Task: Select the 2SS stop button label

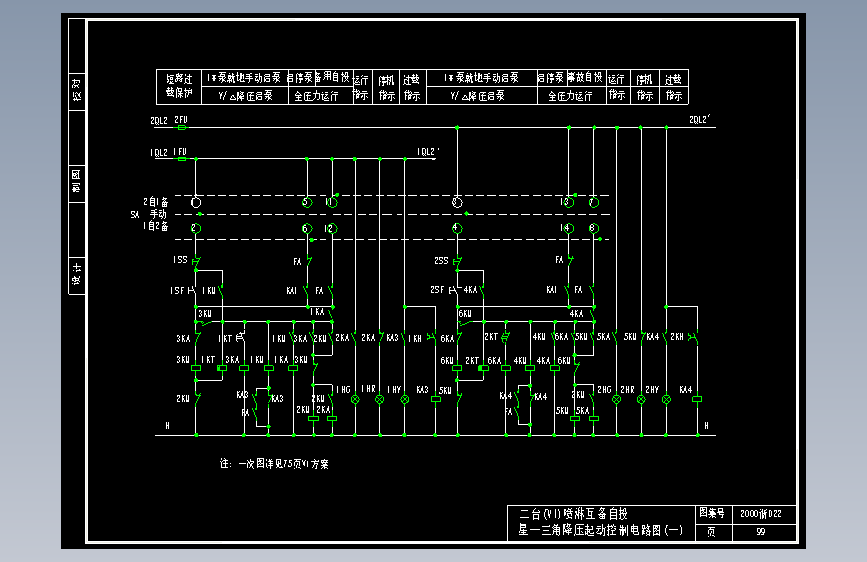Action: click(441, 260)
